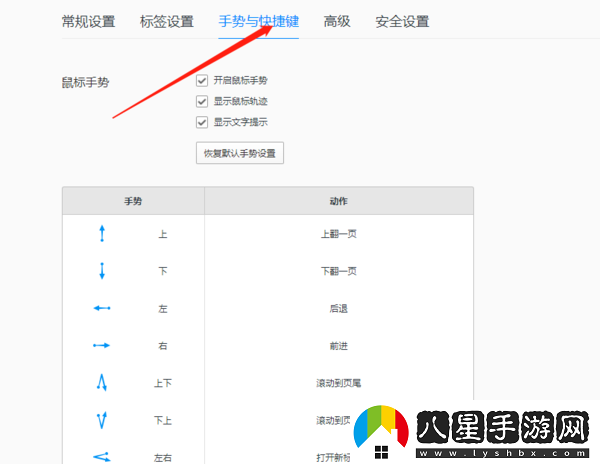The width and height of the screenshot is (600, 464).
Task: Select the 手势与快捷键 tab
Action: pos(259,21)
